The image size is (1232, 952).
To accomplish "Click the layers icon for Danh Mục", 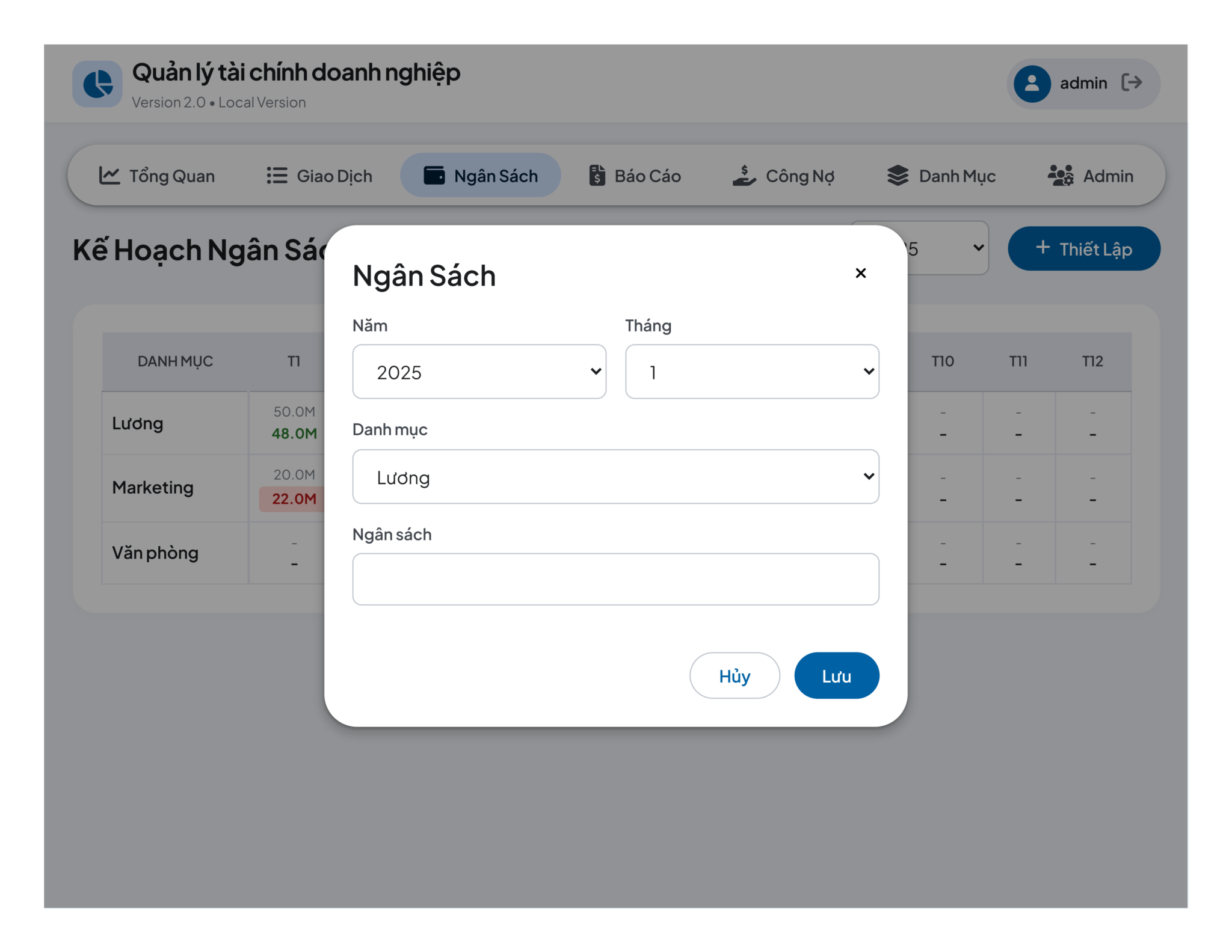I will [x=898, y=176].
